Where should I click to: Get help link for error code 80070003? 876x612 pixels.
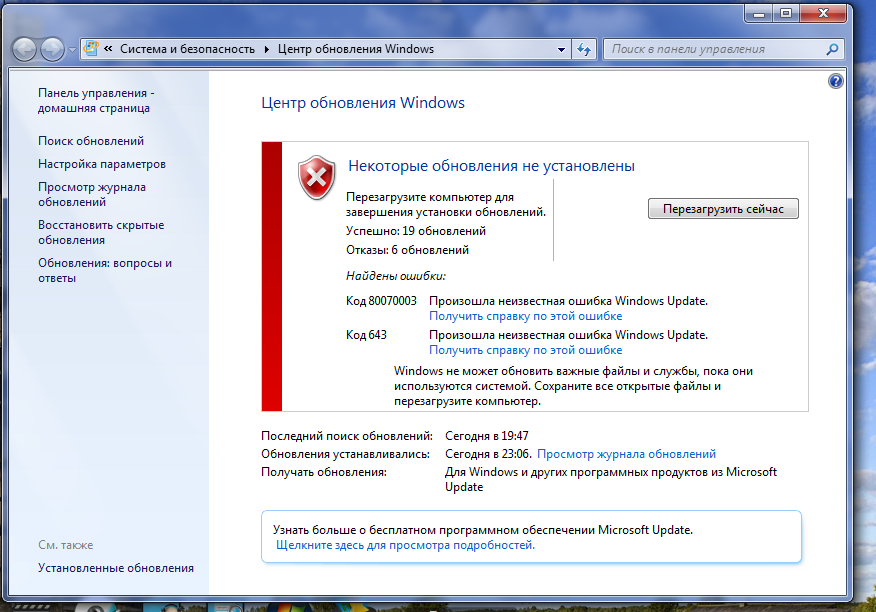[x=525, y=316]
